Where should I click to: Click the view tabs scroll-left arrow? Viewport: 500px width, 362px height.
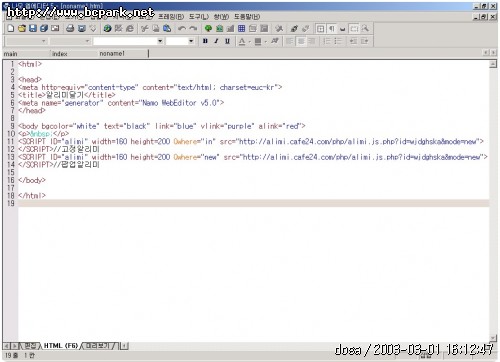tap(7, 346)
